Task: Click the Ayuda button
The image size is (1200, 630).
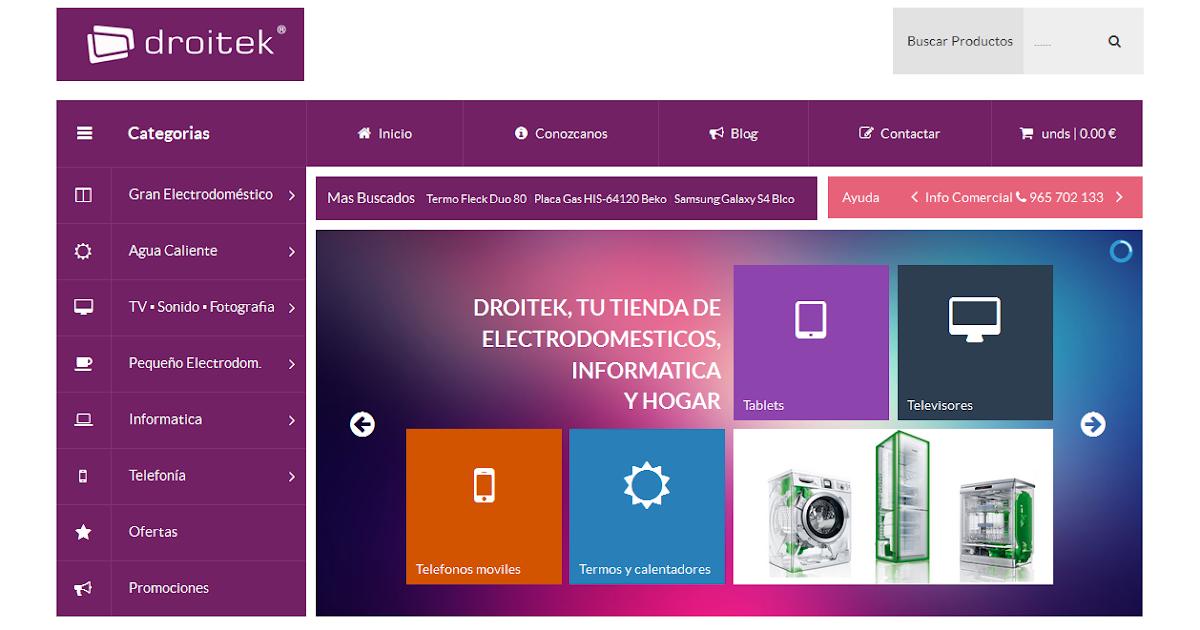Action: (x=861, y=198)
